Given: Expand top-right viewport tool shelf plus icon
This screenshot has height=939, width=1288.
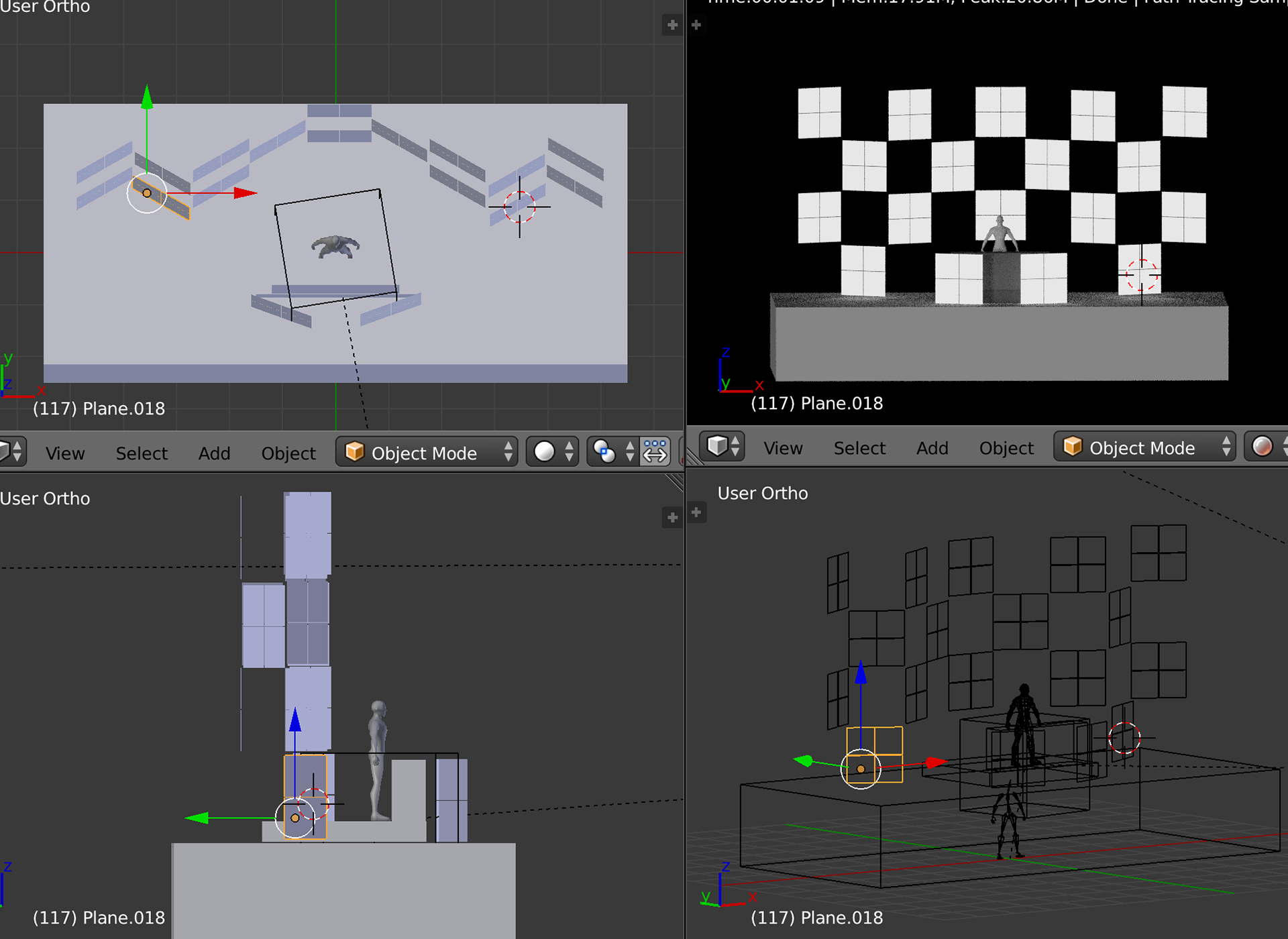Looking at the screenshot, I should coord(696,25).
